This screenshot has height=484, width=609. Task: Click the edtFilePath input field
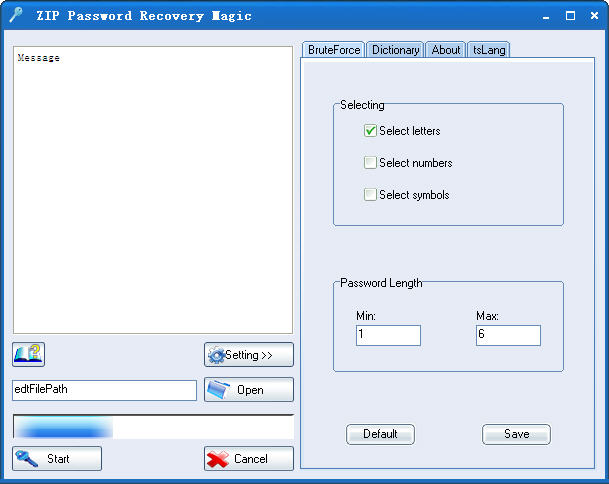coord(104,390)
